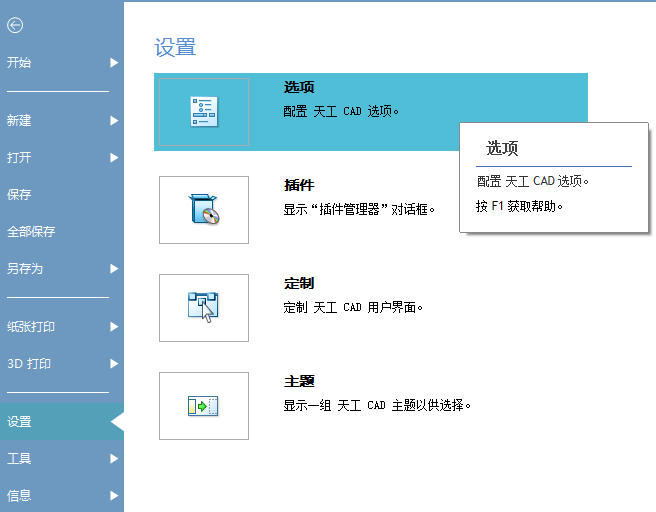Viewport: 656px width, 512px height.
Task: Expand the 工具 submenu arrow
Action: coord(114,459)
